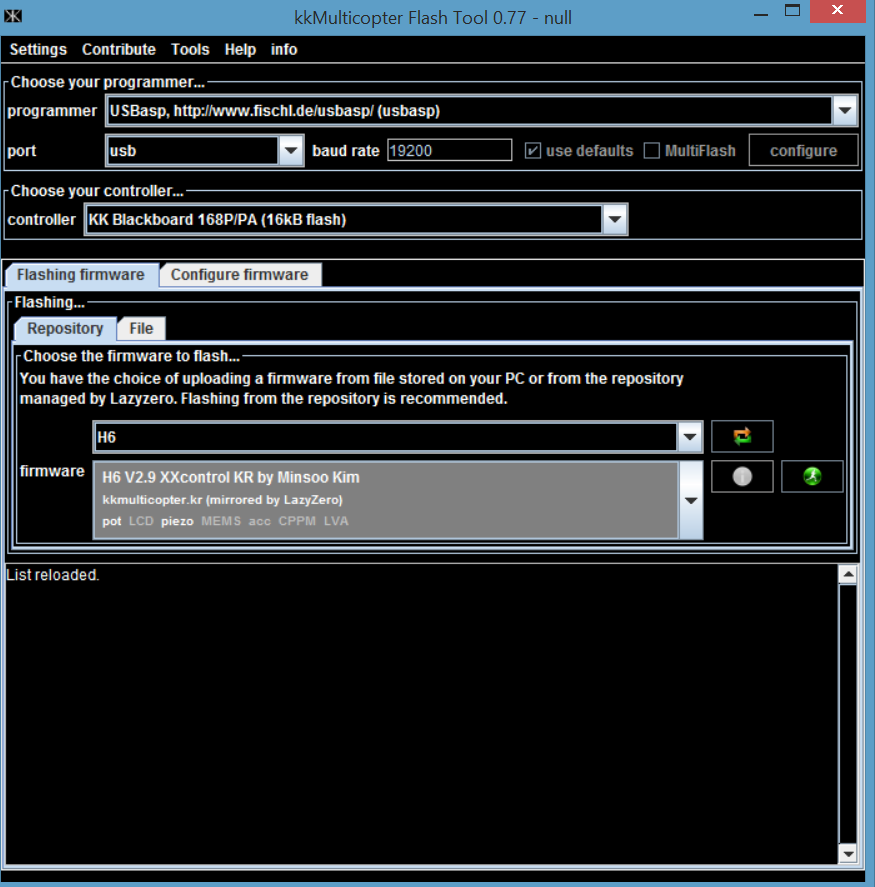Click the refresh firmware list icon button
Viewport: 875px width, 887px height.
point(742,436)
